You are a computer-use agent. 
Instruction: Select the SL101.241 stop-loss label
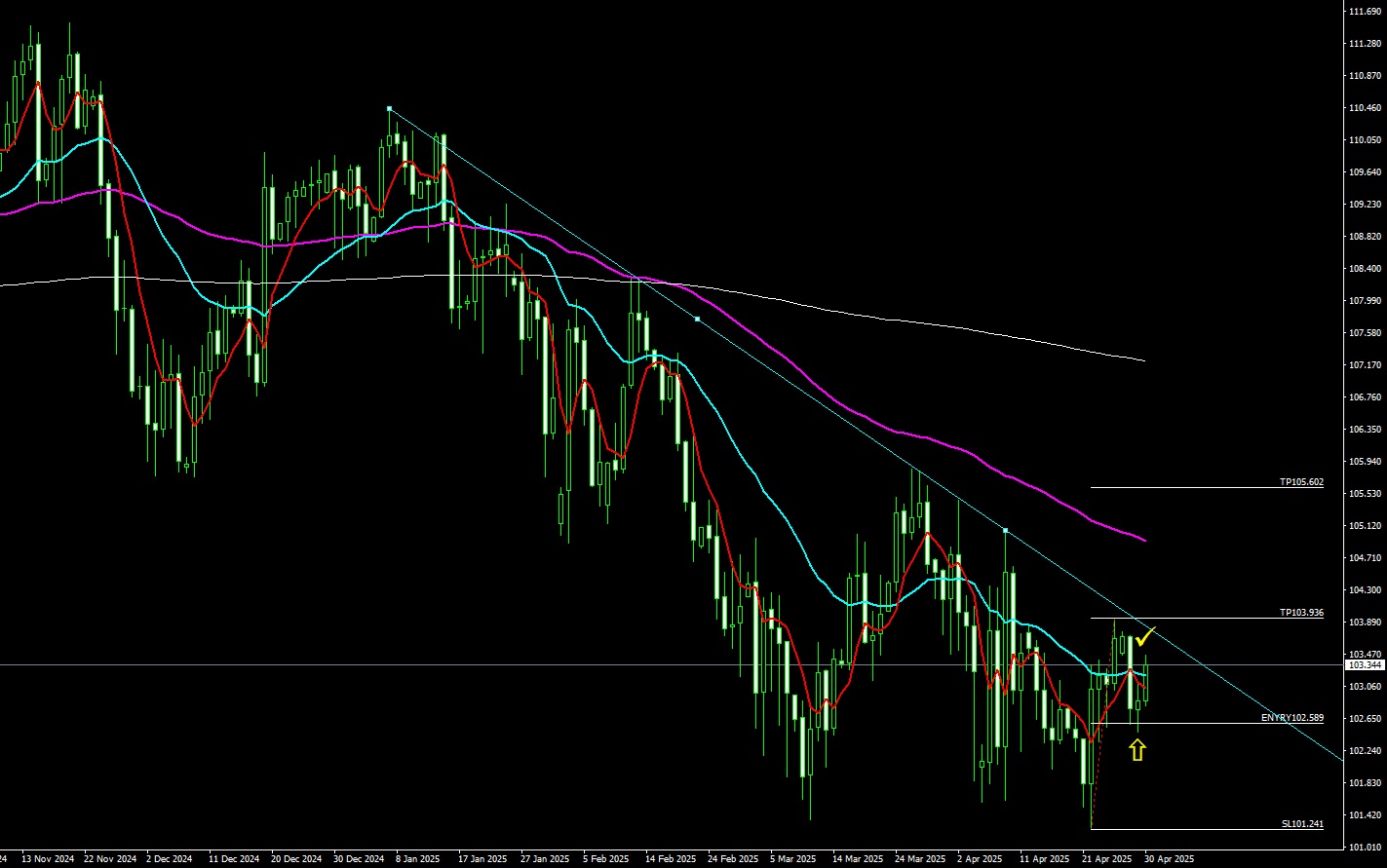pyautogui.click(x=1302, y=824)
